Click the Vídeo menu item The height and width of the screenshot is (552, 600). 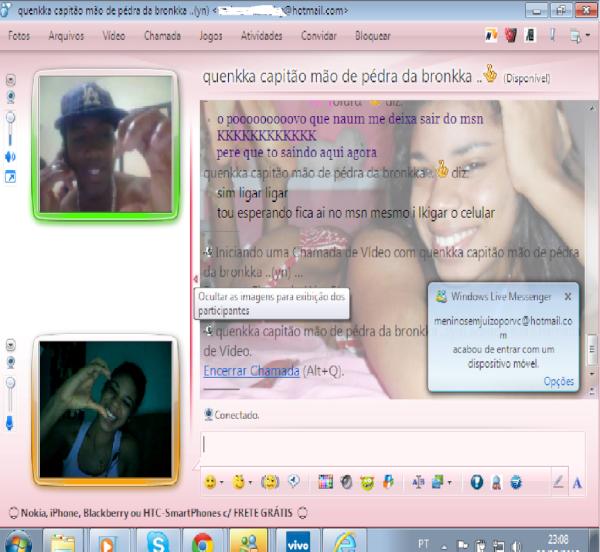point(114,36)
